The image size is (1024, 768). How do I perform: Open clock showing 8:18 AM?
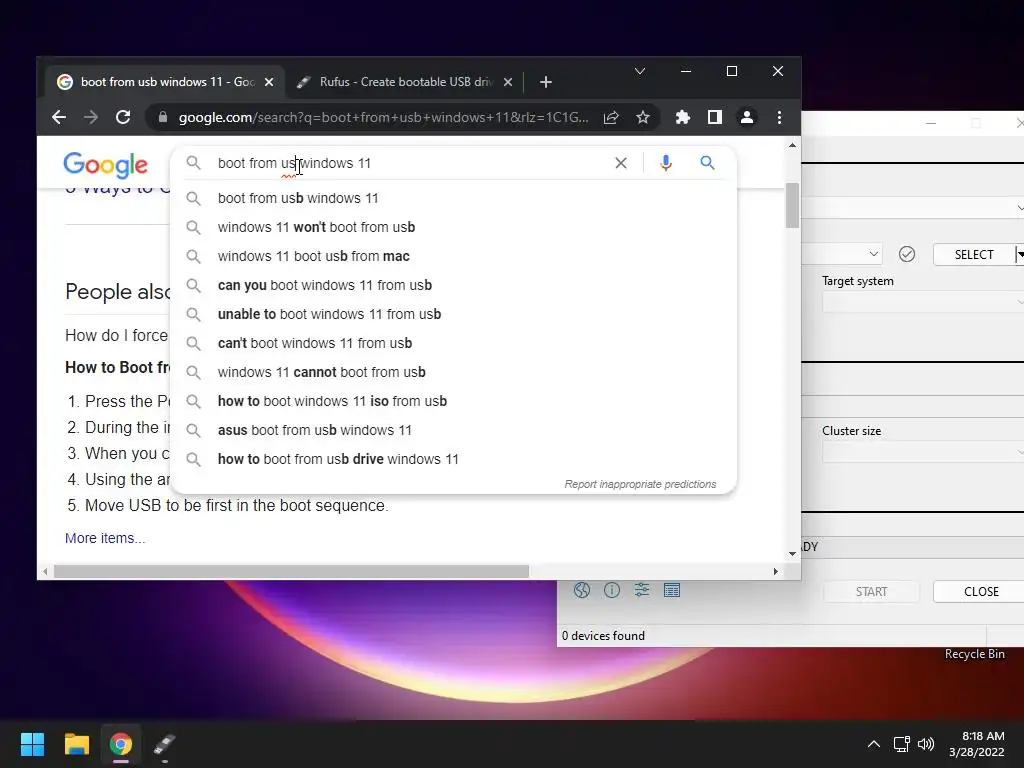coord(977,744)
